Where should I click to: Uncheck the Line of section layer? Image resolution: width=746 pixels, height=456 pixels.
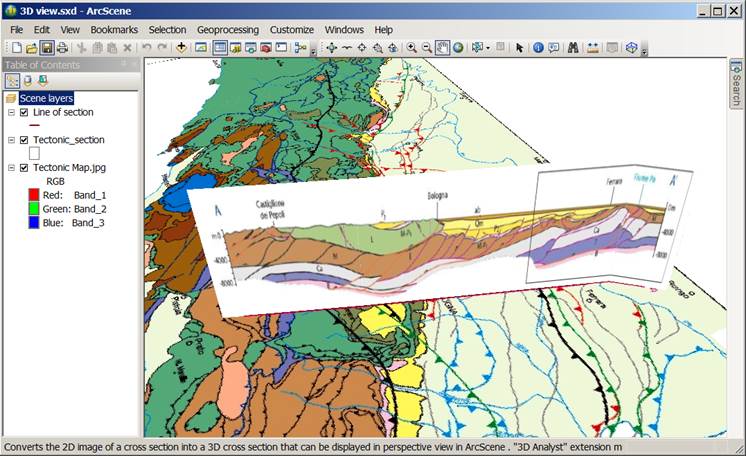tap(24, 112)
